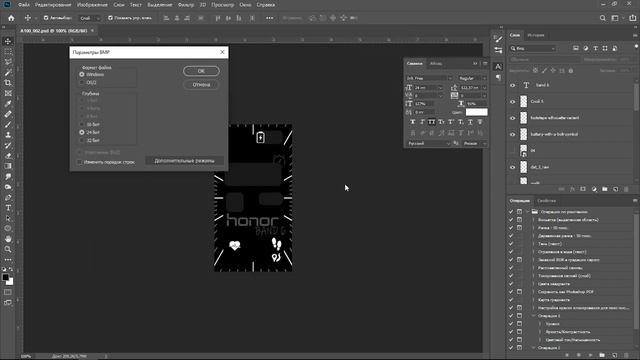Filter layers by adjustment layer icon
This screenshot has height=360, width=640.
(x=586, y=48)
